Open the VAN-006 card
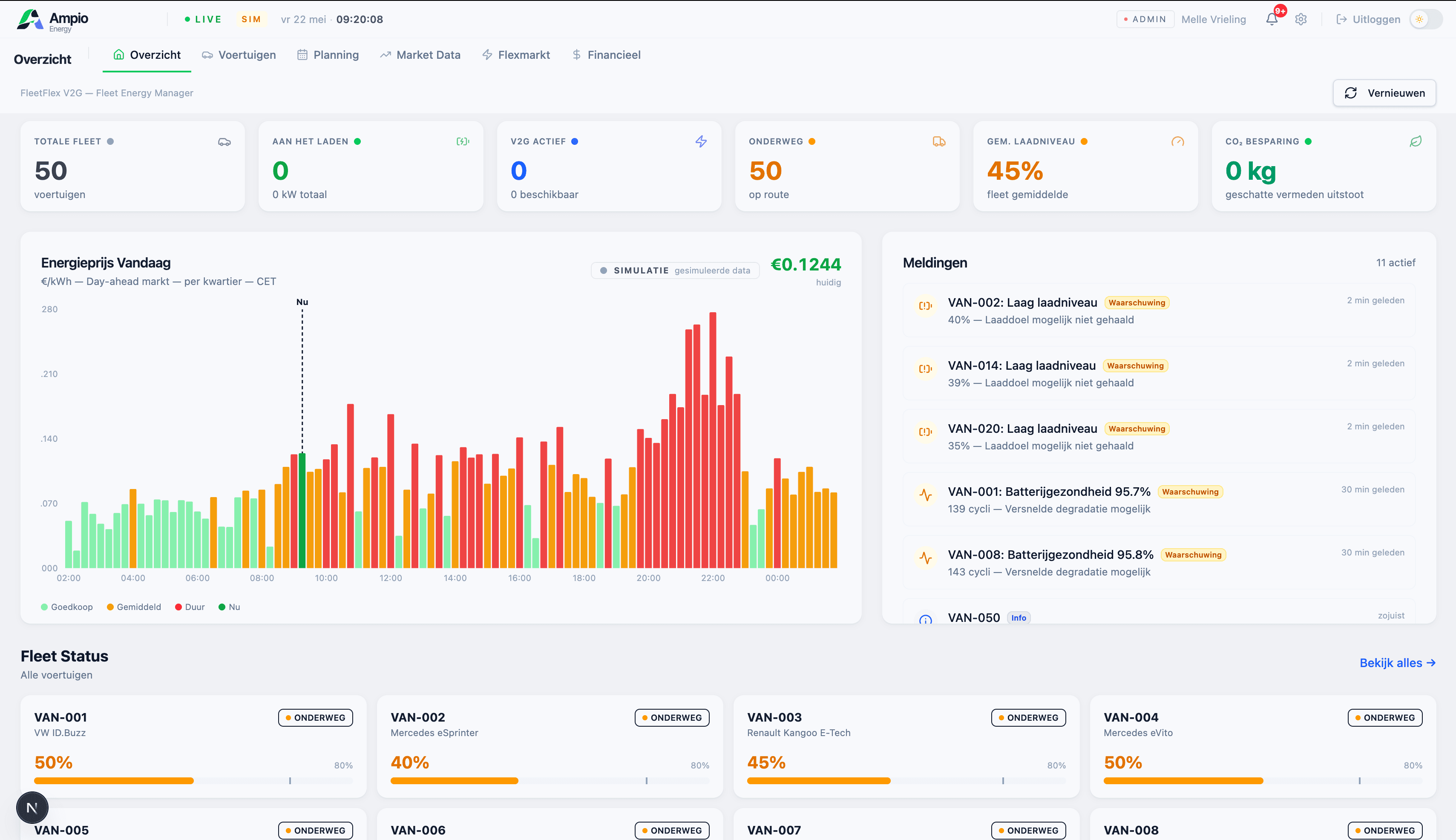The image size is (1456, 840). coord(550,824)
